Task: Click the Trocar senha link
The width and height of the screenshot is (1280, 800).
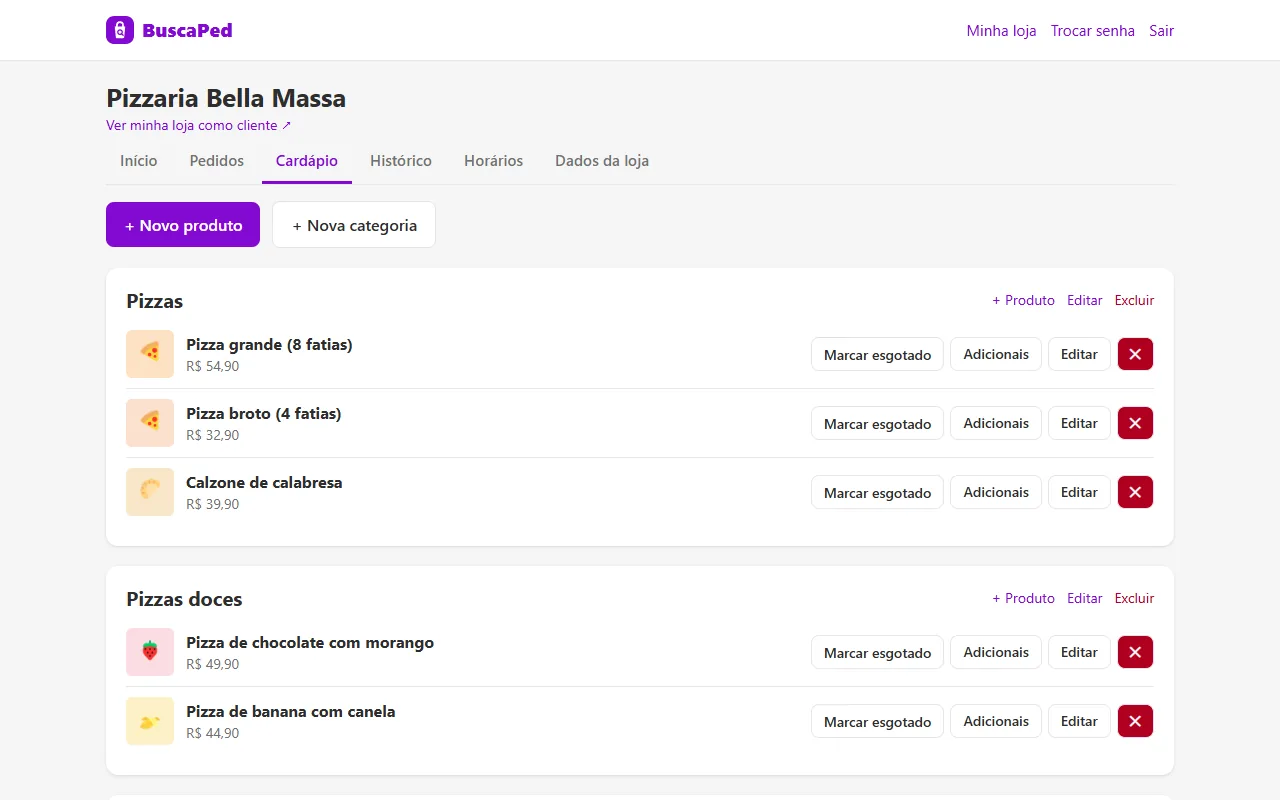Action: pos(1093,31)
